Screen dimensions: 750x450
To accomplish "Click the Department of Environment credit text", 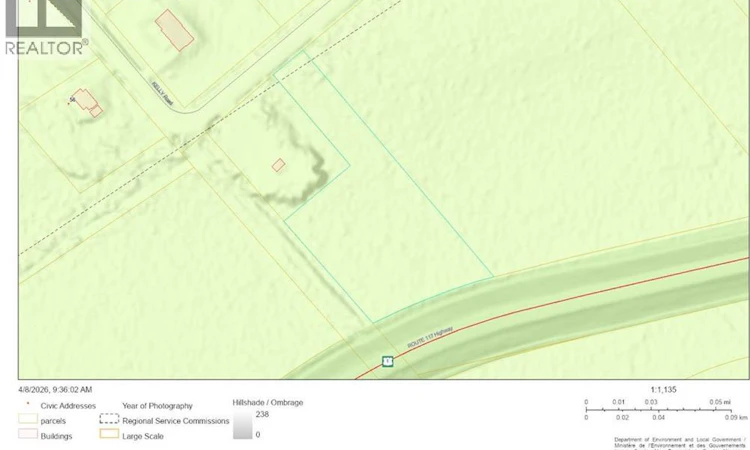I will click(x=680, y=443).
